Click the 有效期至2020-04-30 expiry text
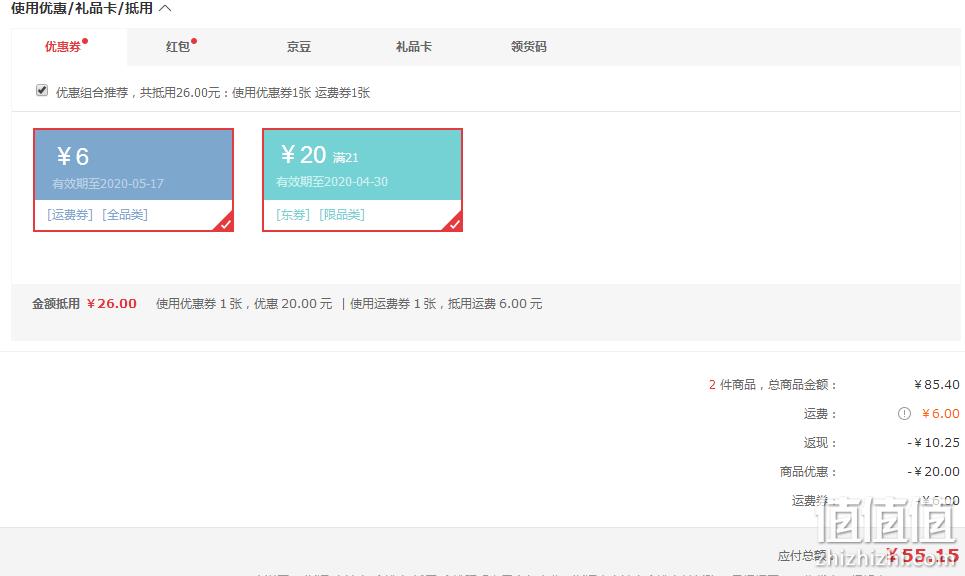This screenshot has height=576, width=965. (x=332, y=182)
